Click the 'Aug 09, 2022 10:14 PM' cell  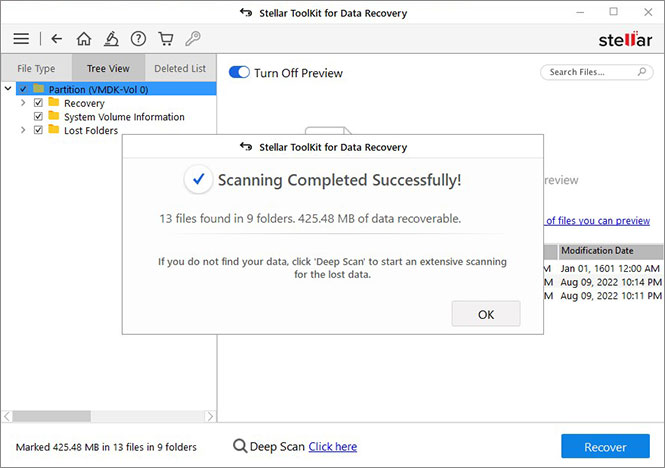[x=611, y=282]
